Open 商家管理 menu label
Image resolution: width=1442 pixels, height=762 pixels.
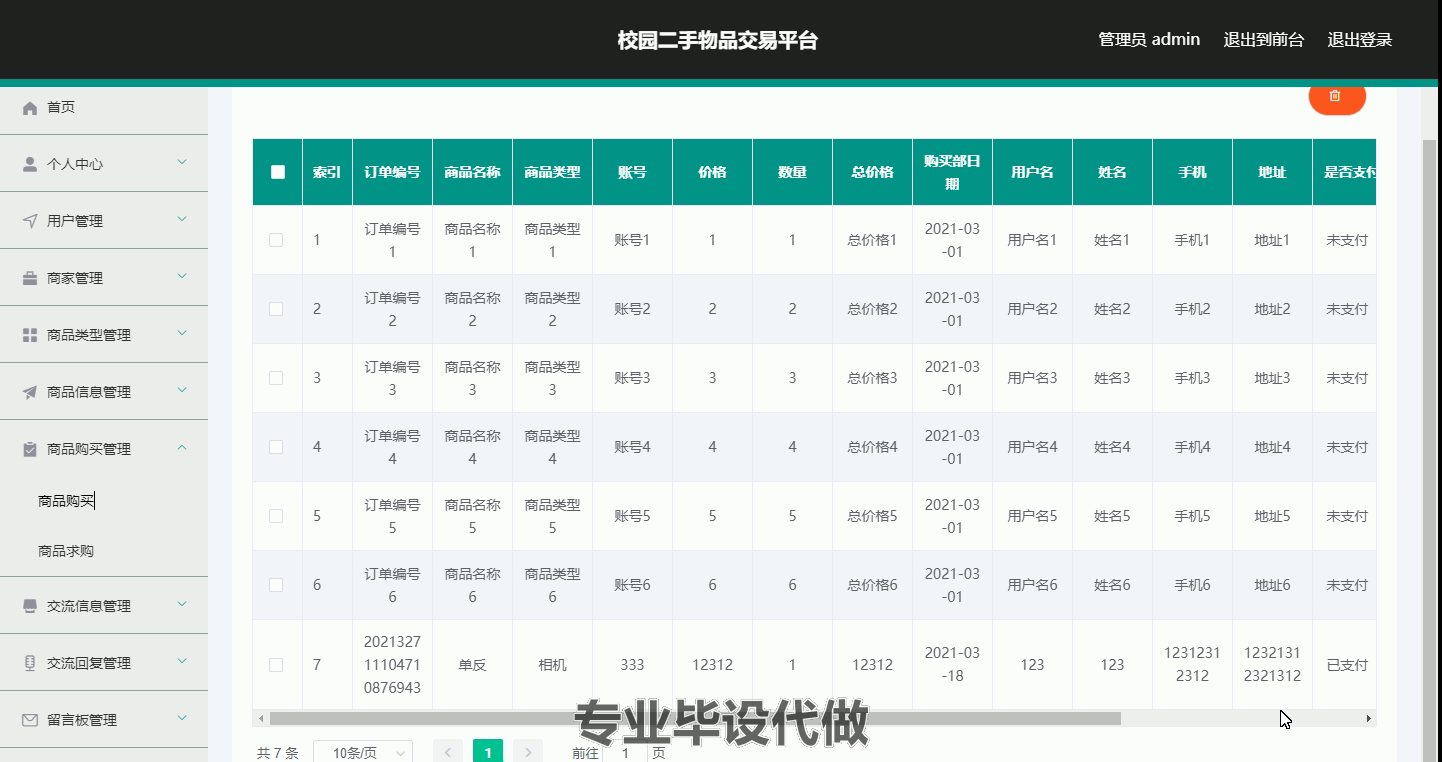(x=75, y=278)
